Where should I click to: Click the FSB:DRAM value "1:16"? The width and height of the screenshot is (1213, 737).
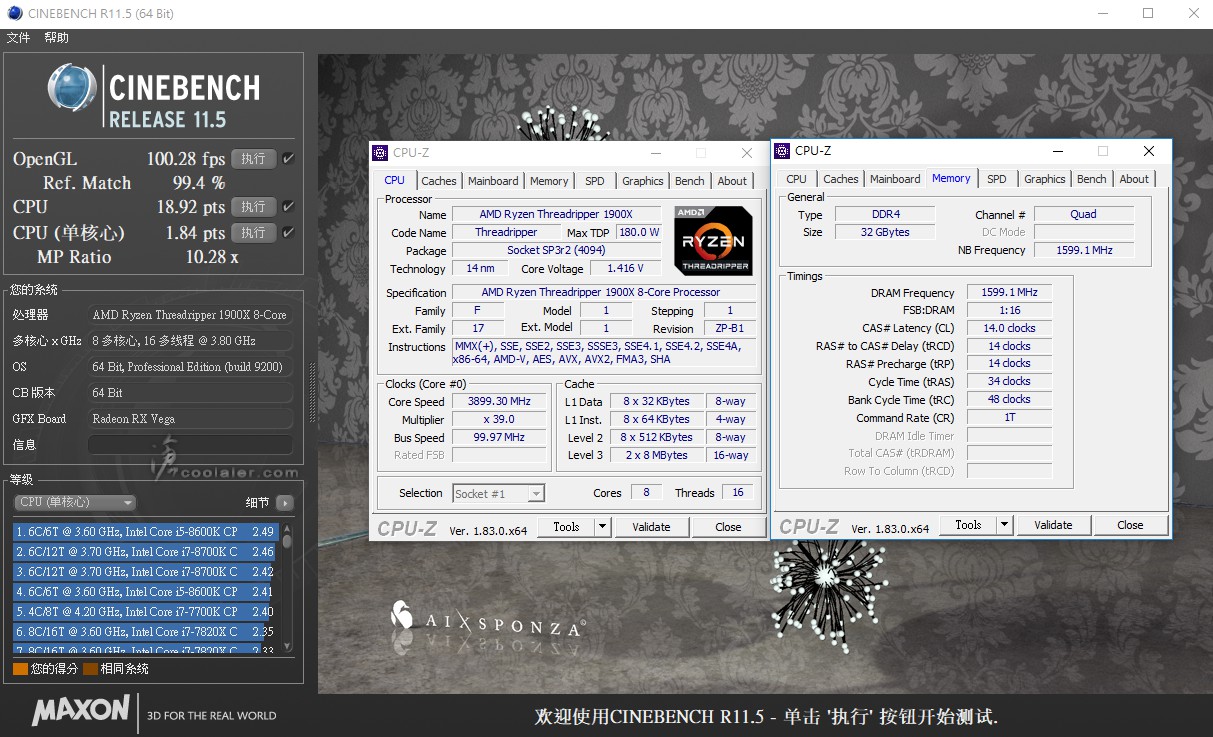(x=1009, y=310)
